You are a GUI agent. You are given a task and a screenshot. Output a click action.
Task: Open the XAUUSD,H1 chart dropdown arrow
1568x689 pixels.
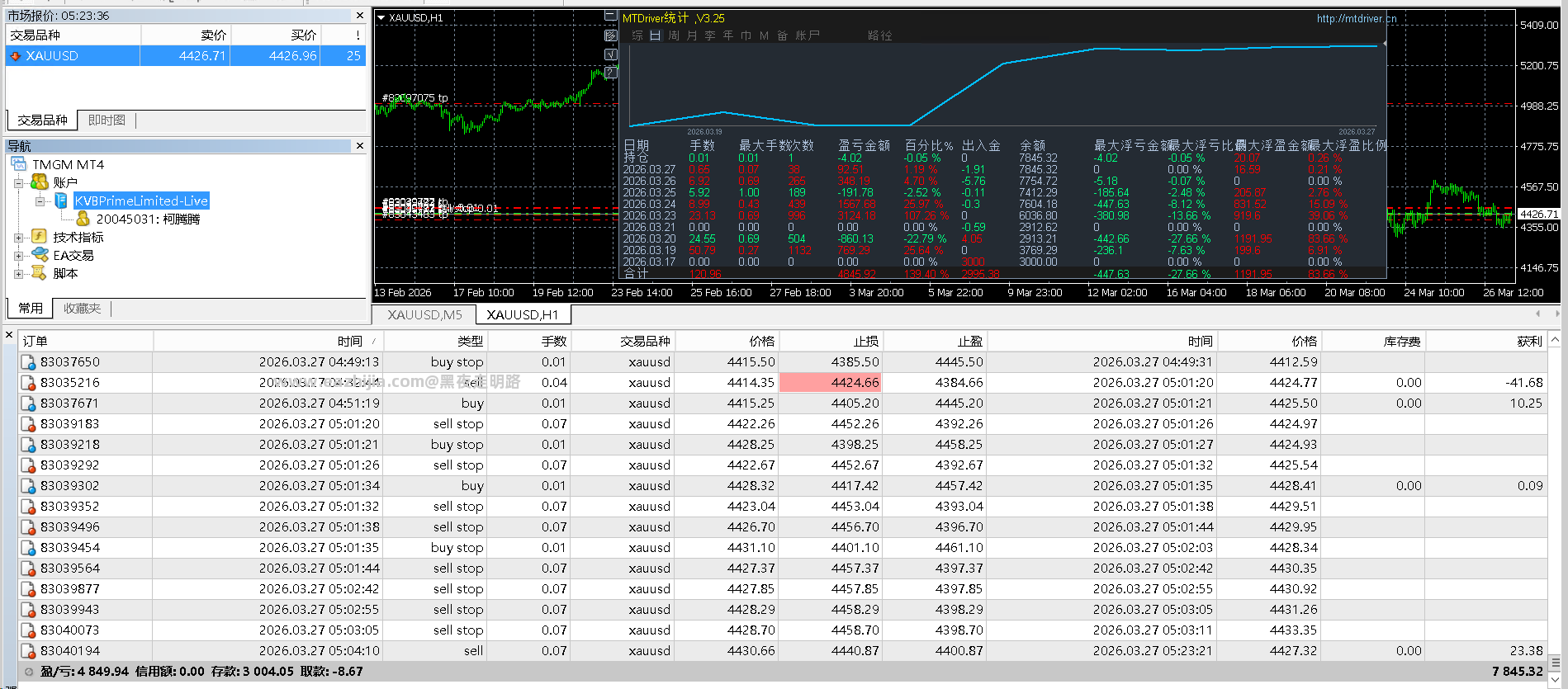click(381, 17)
